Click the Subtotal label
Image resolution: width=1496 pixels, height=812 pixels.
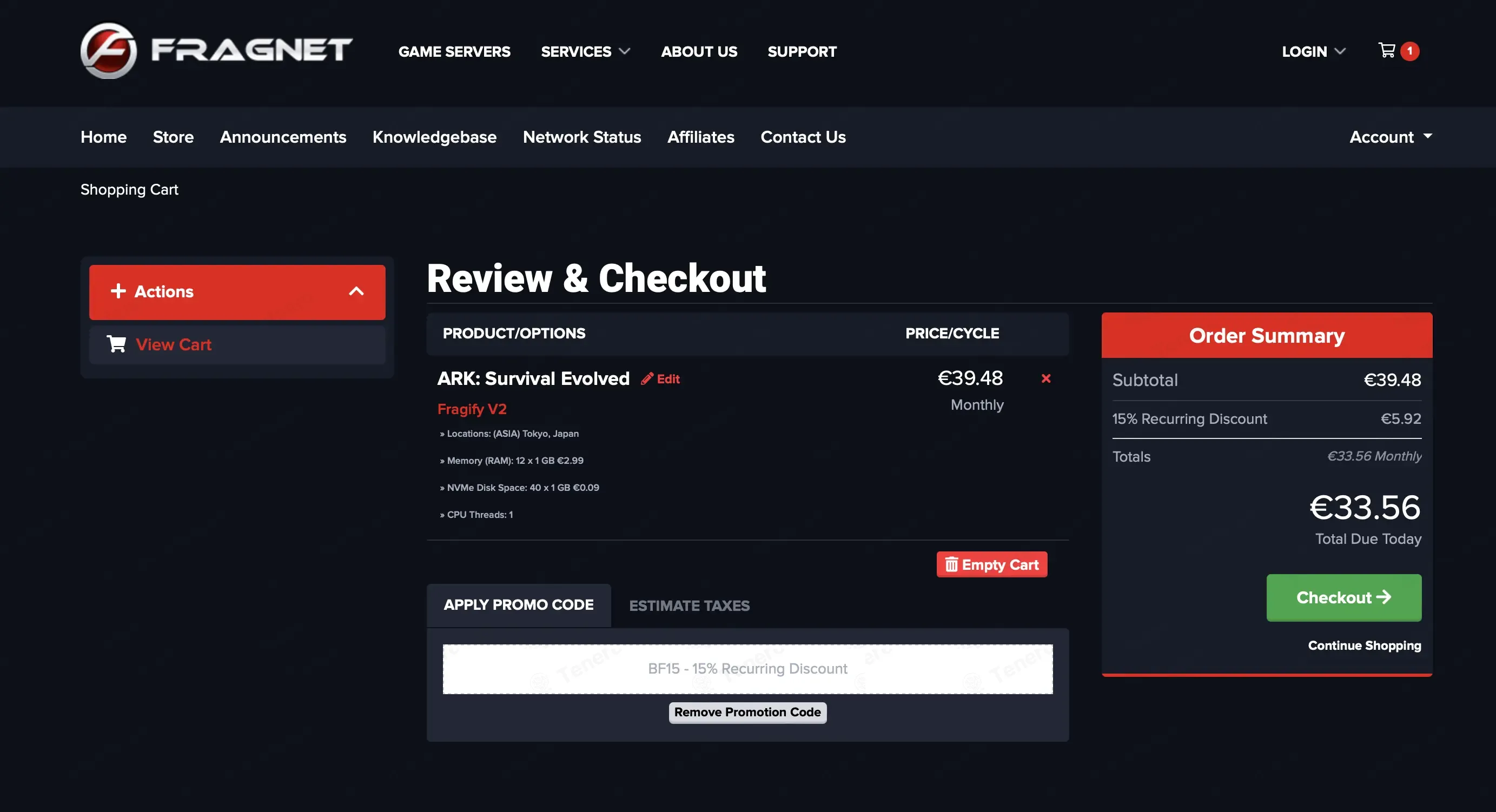(1144, 380)
